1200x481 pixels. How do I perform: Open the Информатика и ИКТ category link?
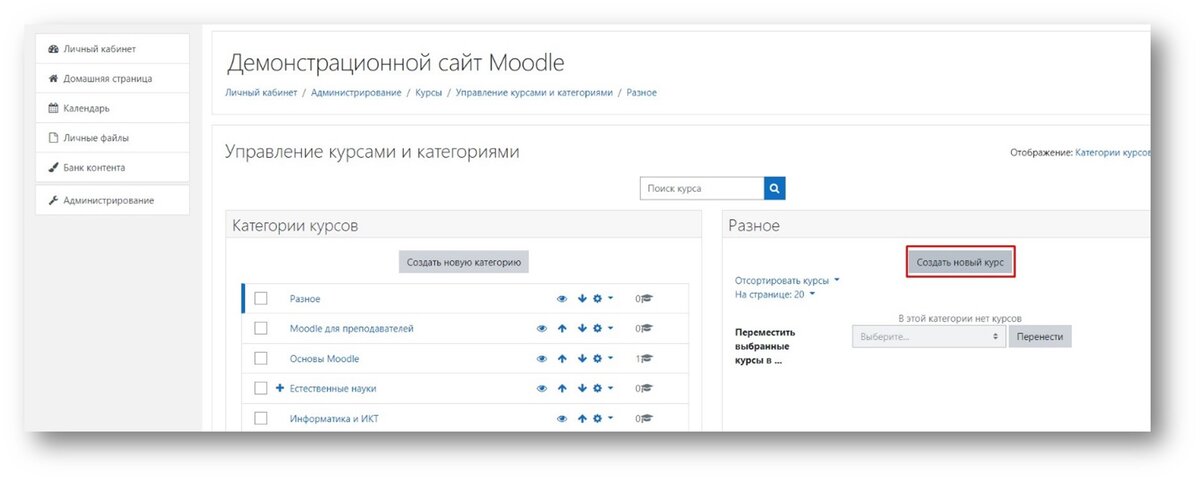(x=332, y=419)
